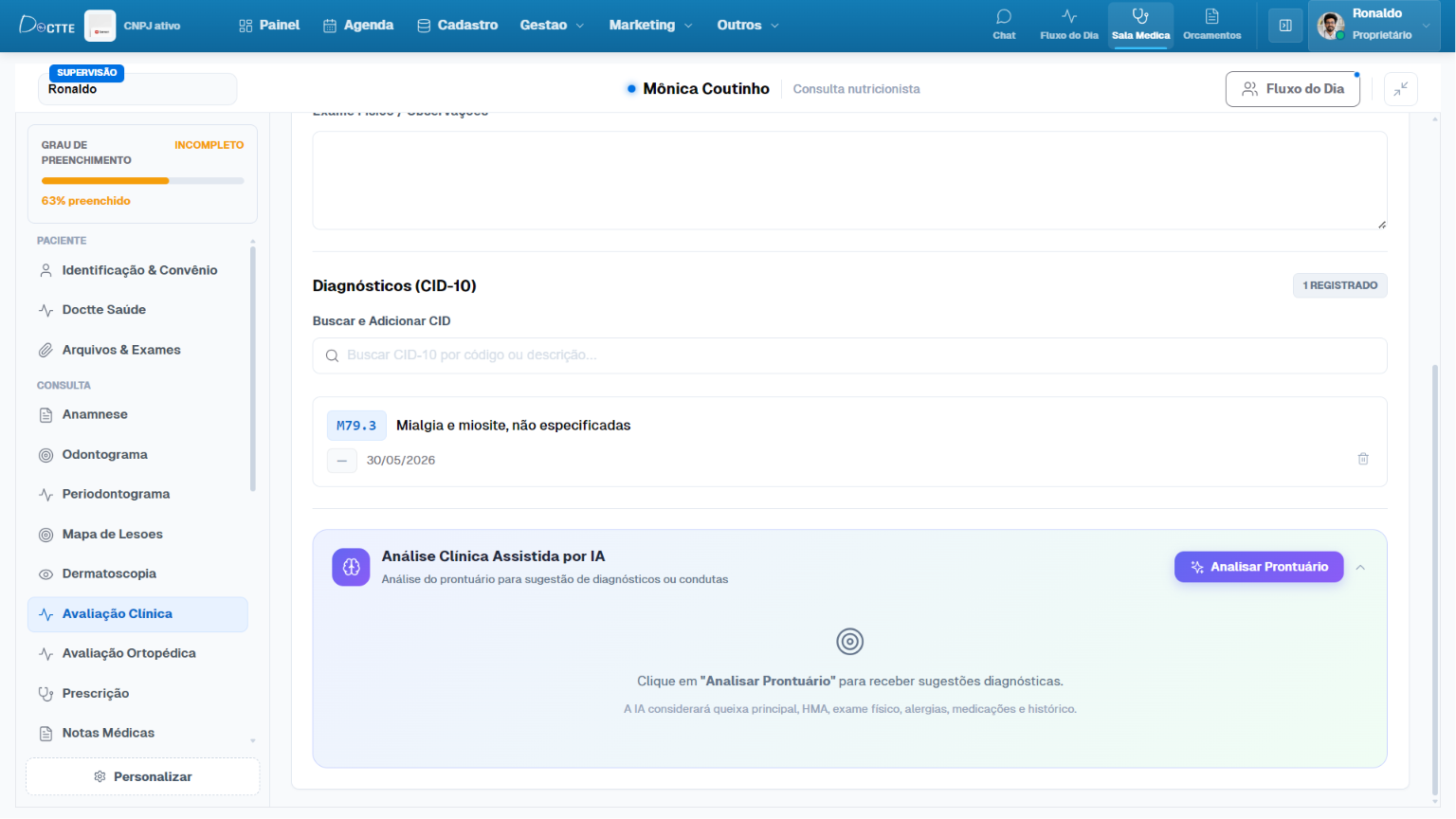Open Mapa de Lesoes in the sidebar
1456x819 pixels.
click(x=139, y=534)
